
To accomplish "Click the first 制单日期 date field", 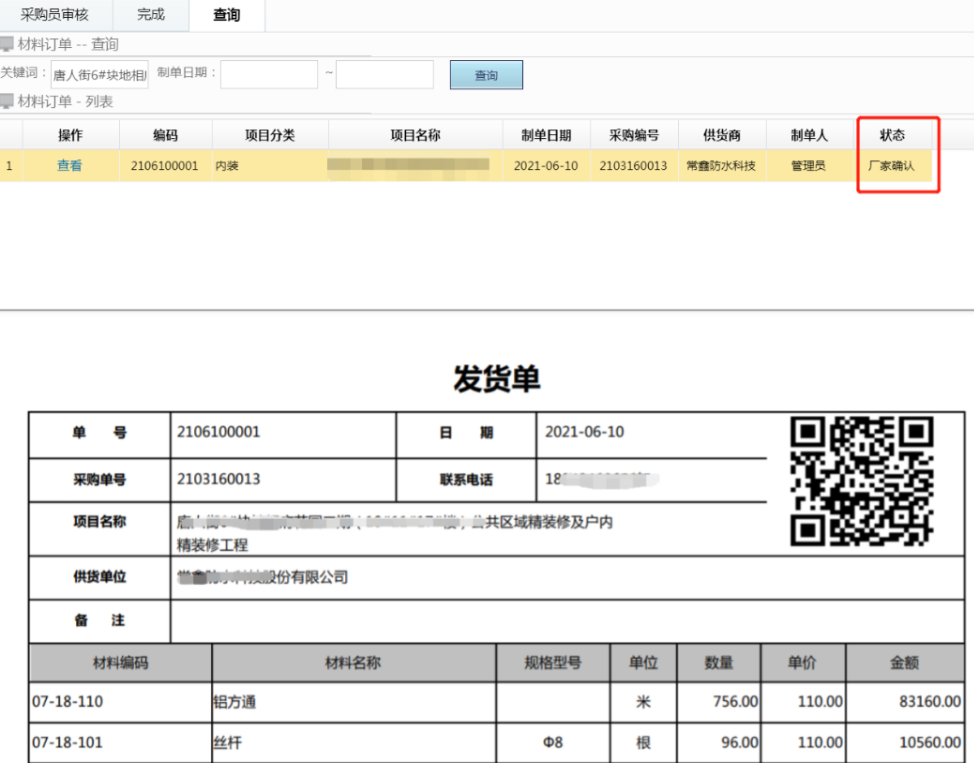I will tap(269, 74).
